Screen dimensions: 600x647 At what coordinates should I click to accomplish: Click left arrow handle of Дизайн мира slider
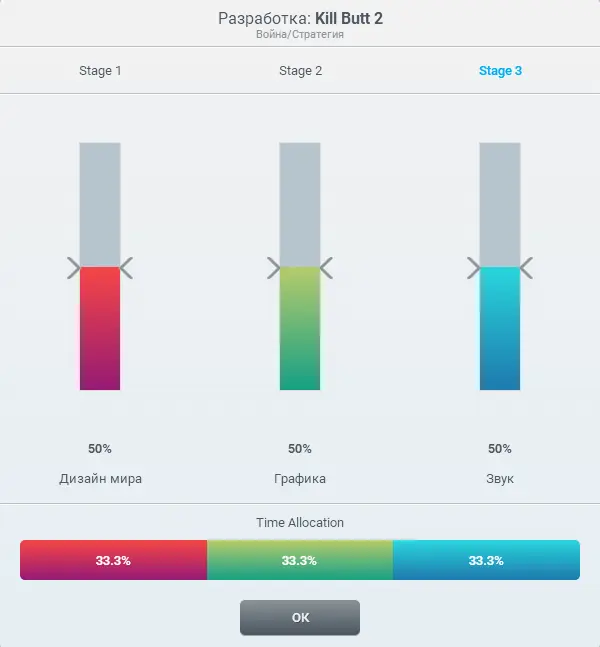tap(73, 268)
